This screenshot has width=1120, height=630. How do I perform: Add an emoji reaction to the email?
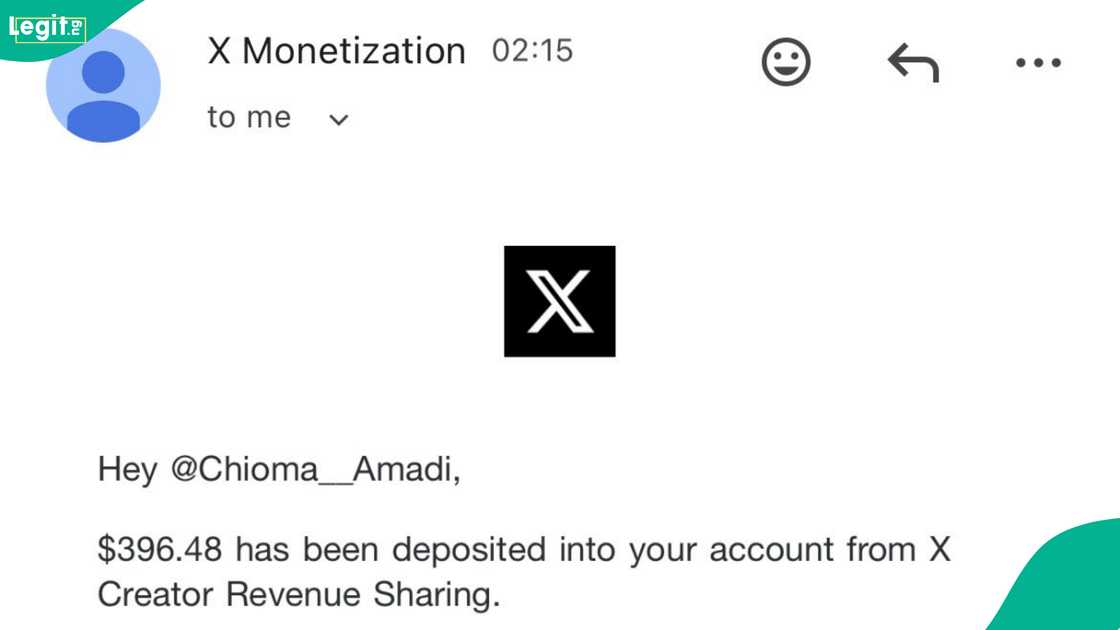click(x=786, y=63)
